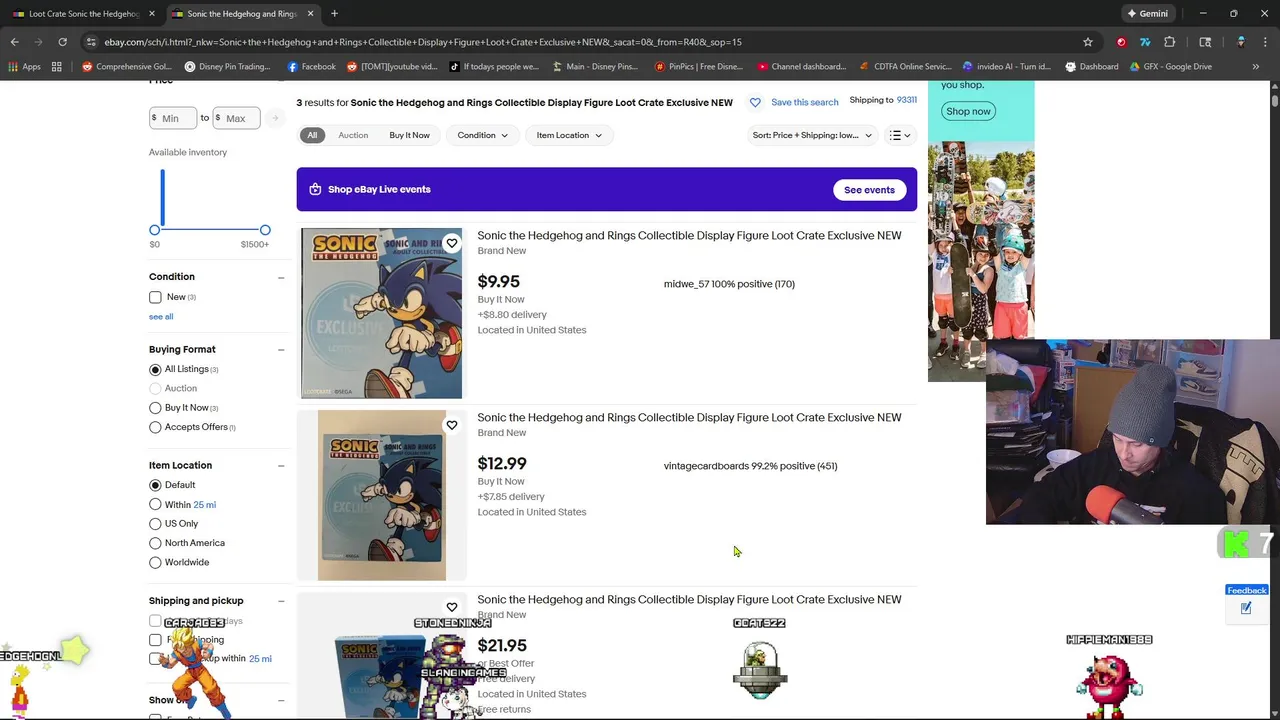Screen dimensions: 1280x720
Task: Collapse Shipping and pickup section
Action: (281, 601)
